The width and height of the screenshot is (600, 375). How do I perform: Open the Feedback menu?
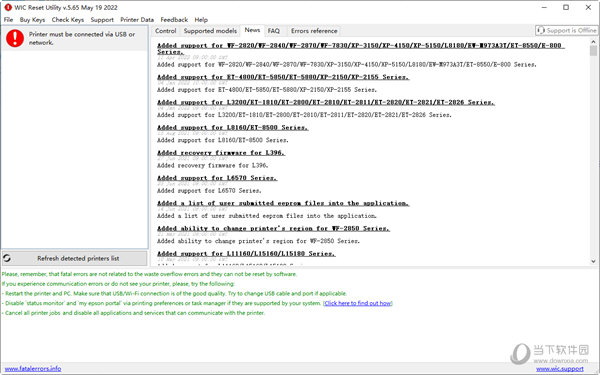click(x=174, y=20)
